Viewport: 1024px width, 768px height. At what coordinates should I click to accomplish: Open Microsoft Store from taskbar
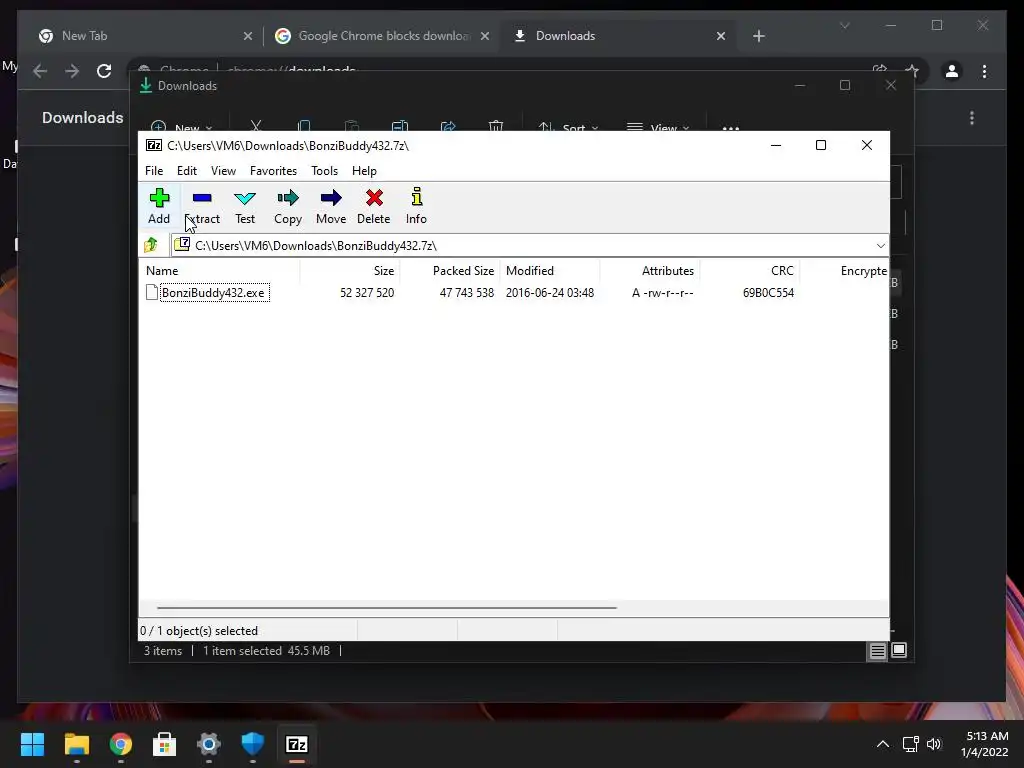(165, 744)
